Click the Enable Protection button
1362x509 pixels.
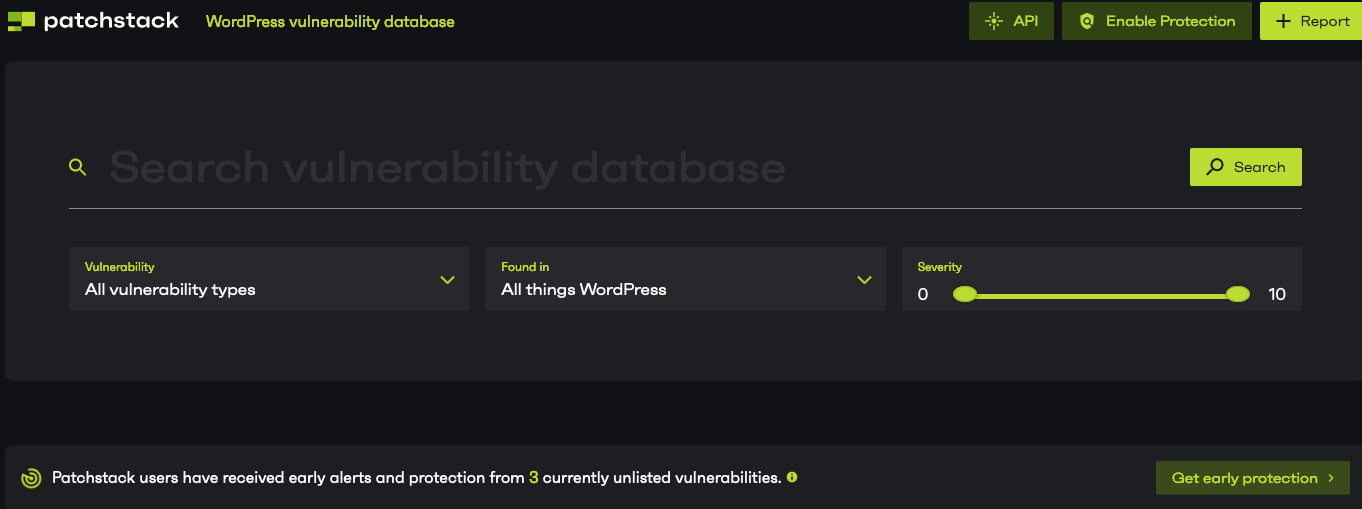[1156, 21]
